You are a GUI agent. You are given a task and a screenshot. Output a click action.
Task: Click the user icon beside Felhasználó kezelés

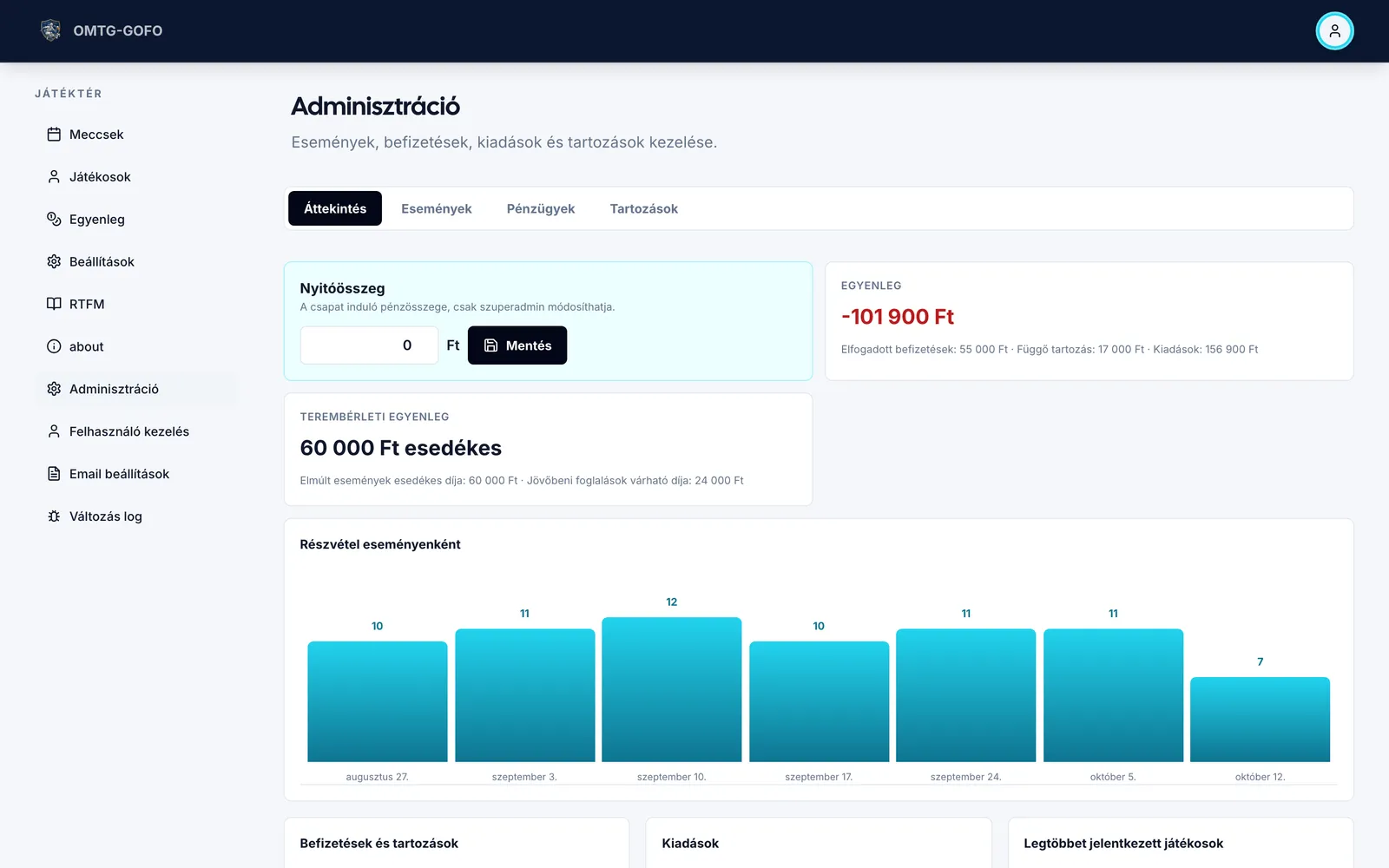click(54, 431)
